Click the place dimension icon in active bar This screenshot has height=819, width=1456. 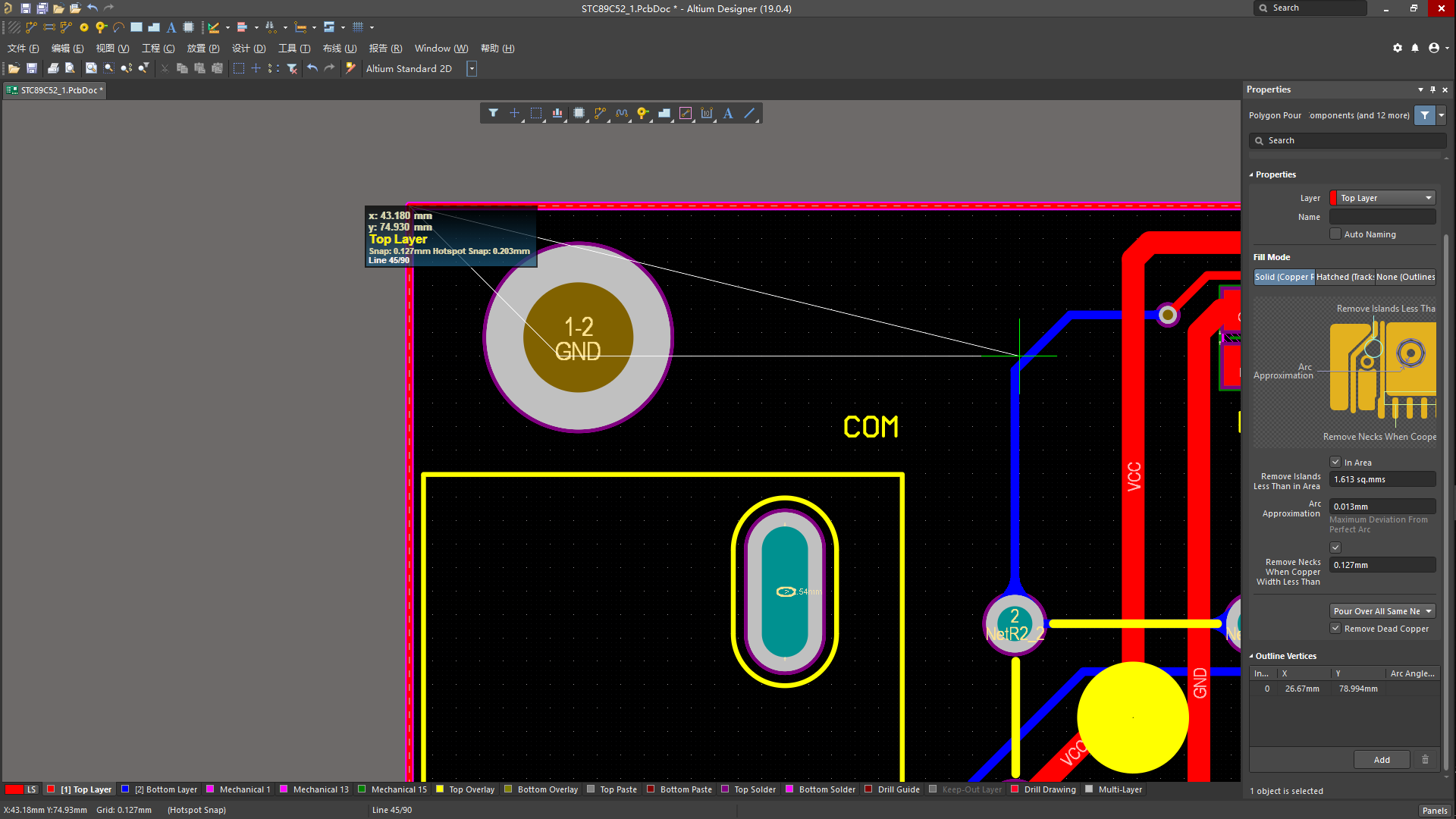point(707,113)
